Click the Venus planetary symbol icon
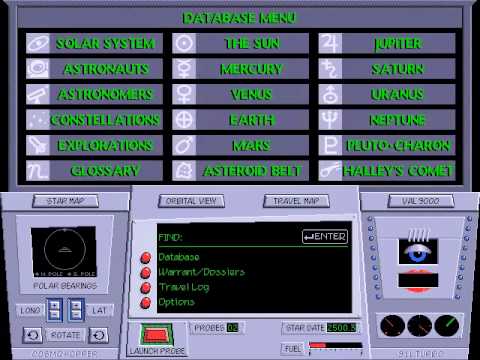This screenshot has height=360, width=480. 184,94
